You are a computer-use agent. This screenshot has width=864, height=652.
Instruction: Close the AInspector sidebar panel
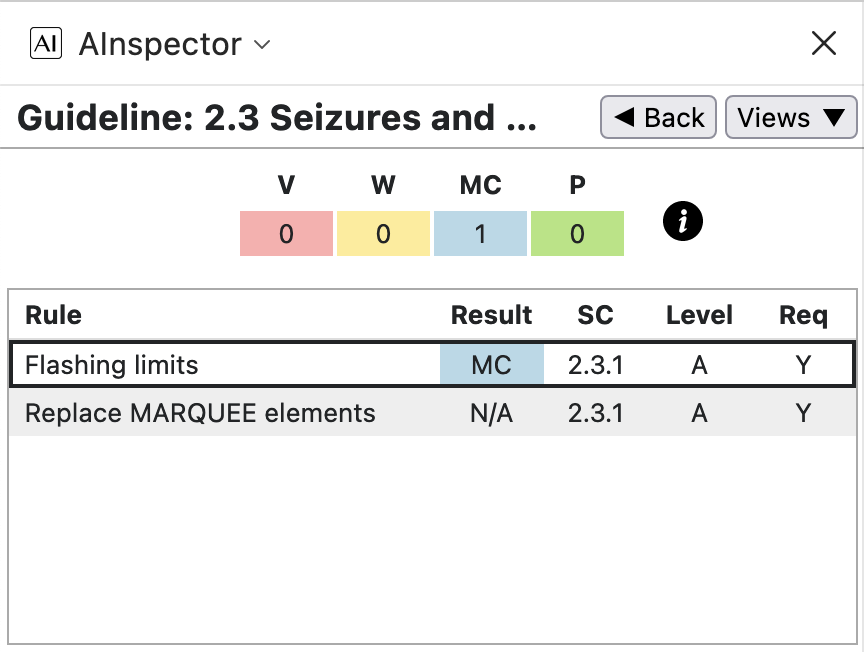[823, 43]
